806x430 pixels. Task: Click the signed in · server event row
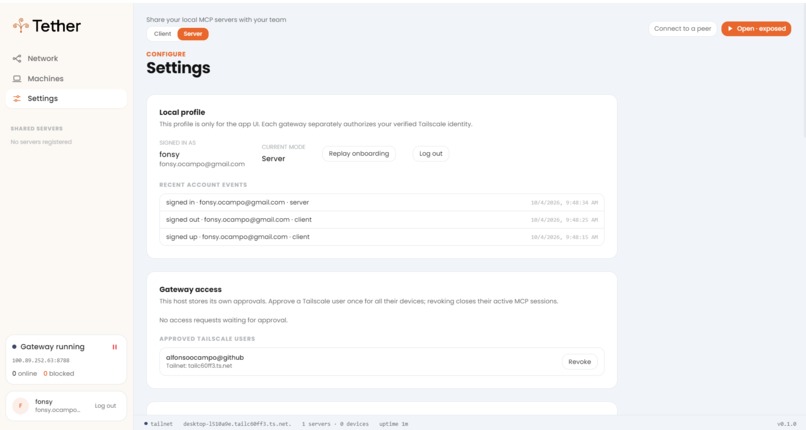pos(382,202)
